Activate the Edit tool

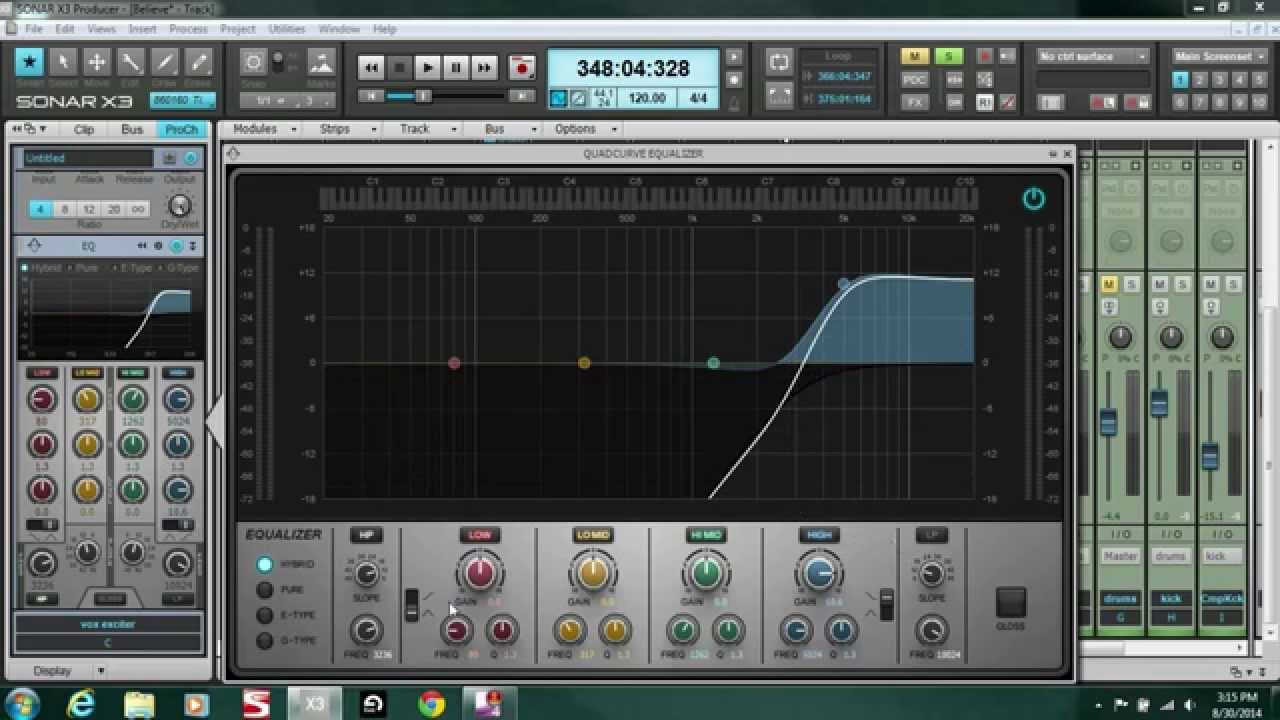click(131, 63)
